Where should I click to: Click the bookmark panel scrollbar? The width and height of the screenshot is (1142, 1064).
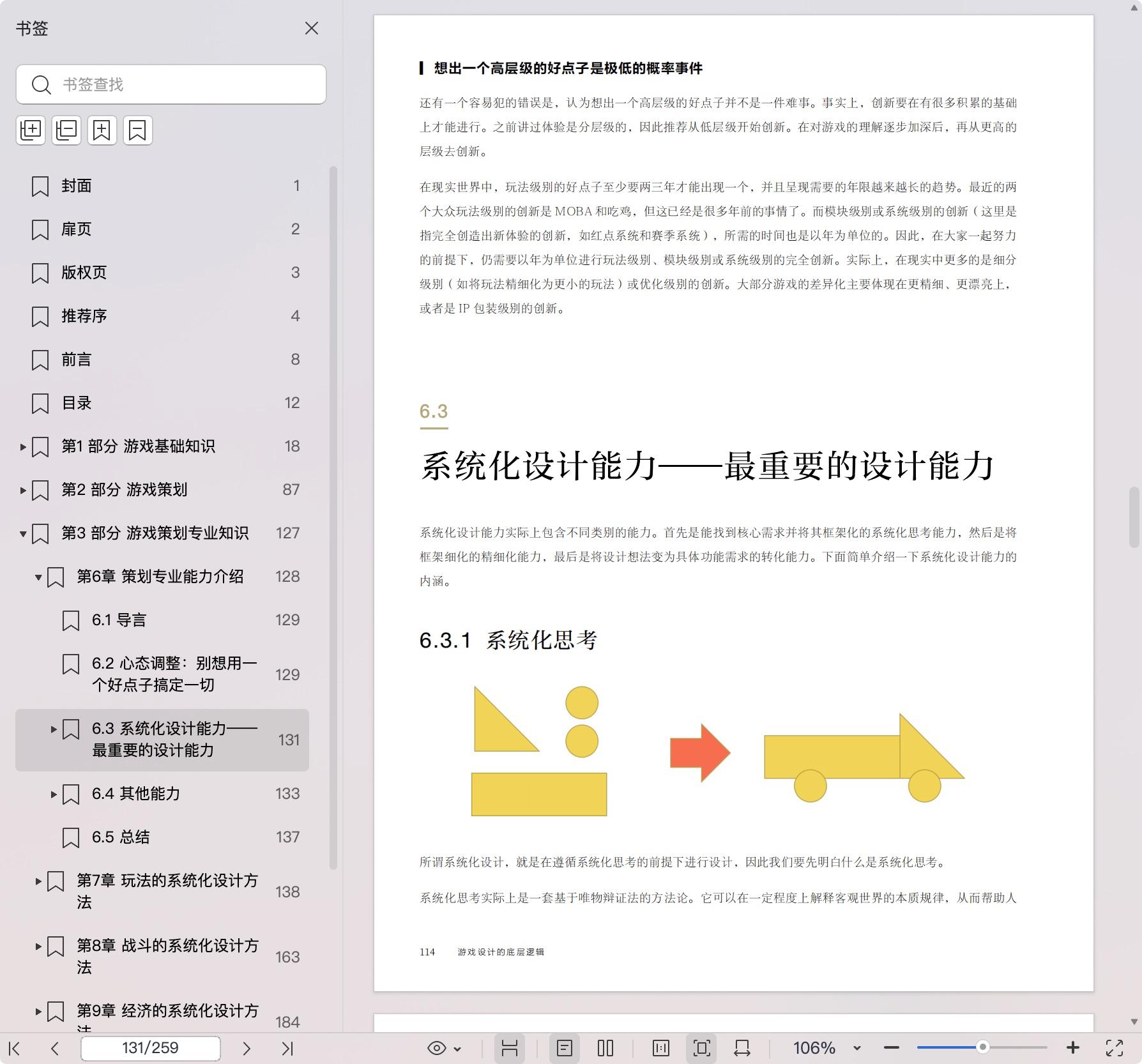(333, 517)
